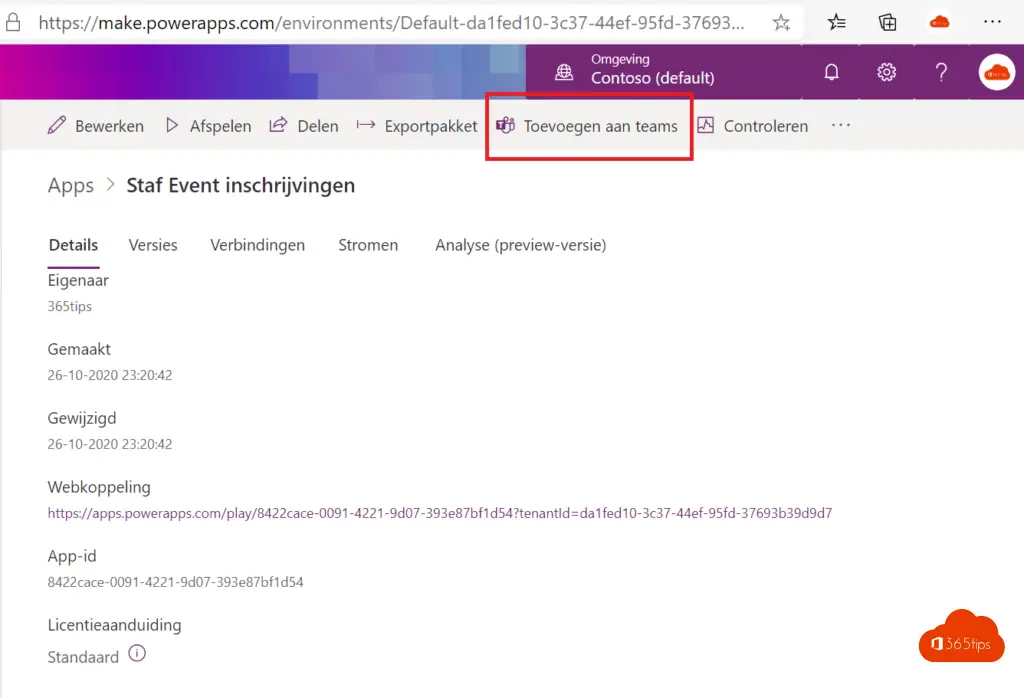Click Afspelen to play the app
This screenshot has height=698, width=1024.
[208, 125]
